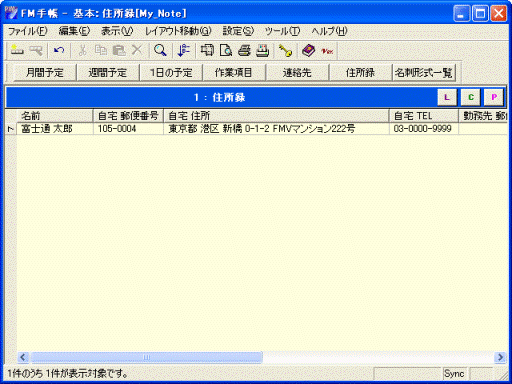Image resolution: width=512 pixels, height=384 pixels.
Task: Close the FM手帳 window
Action: point(499,14)
